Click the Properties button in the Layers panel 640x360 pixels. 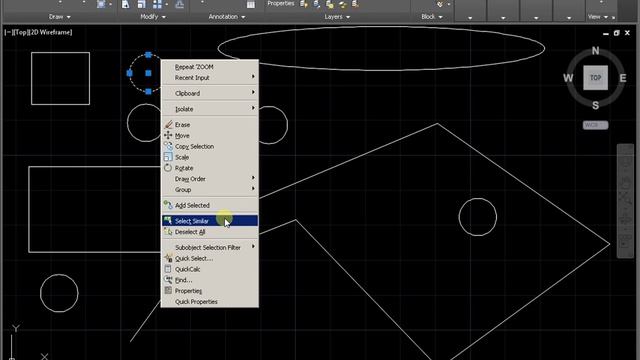coord(280,4)
